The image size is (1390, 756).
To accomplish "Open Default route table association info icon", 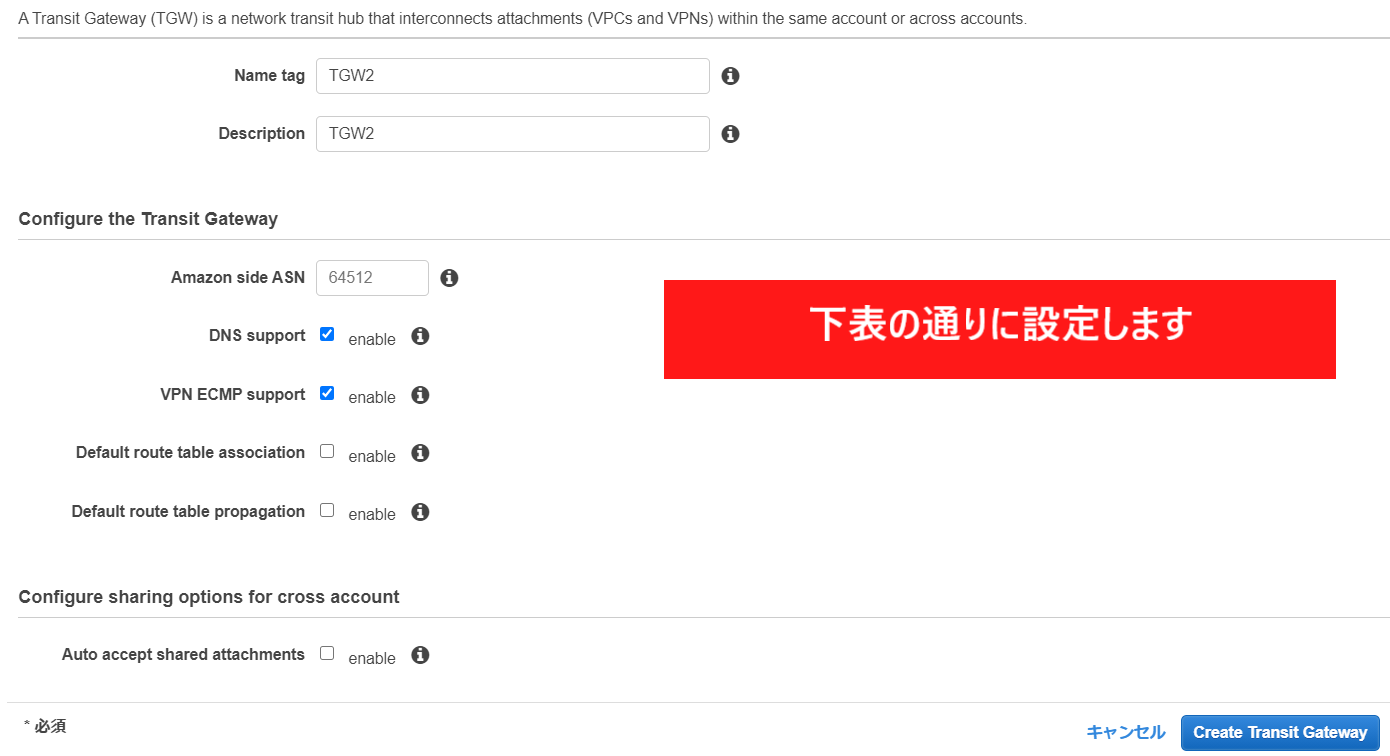I will click(x=420, y=453).
